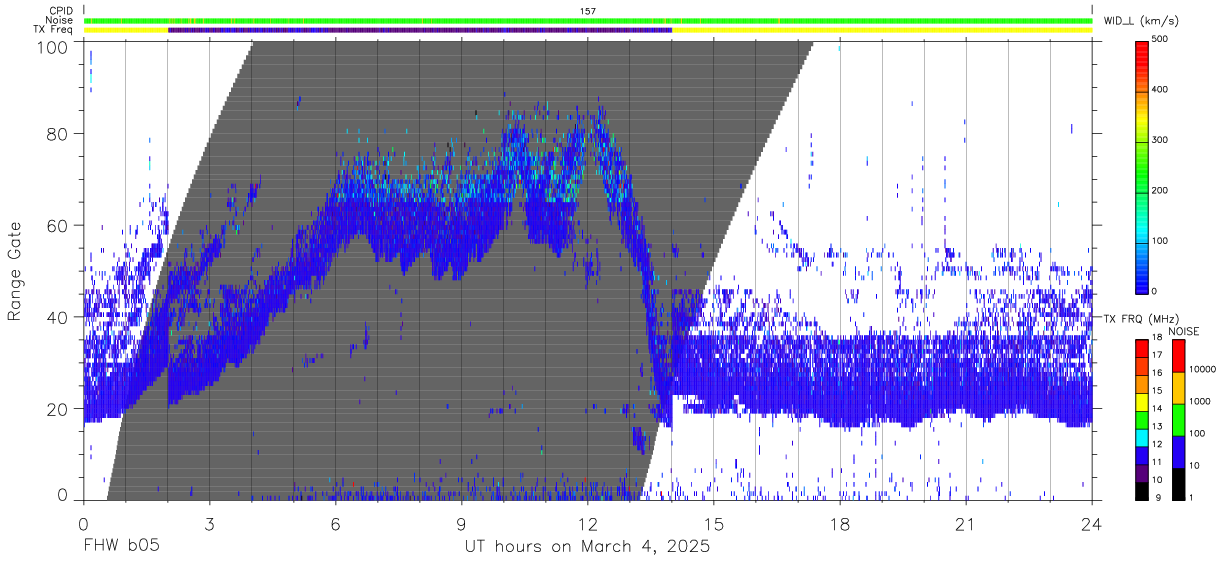Click the red noise legend swatch
Screen dimensions: 1228x567
1178,355
